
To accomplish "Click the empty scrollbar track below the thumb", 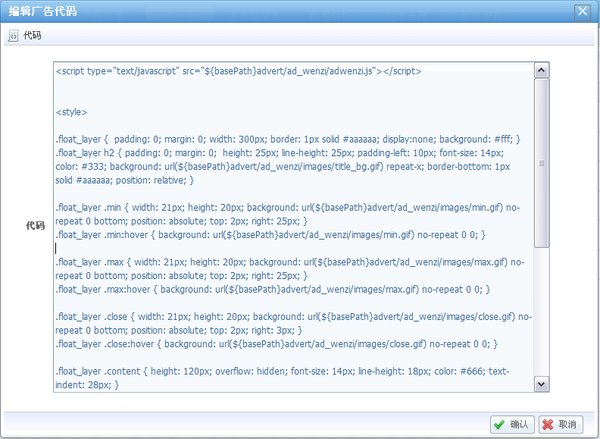I will tap(541, 320).
